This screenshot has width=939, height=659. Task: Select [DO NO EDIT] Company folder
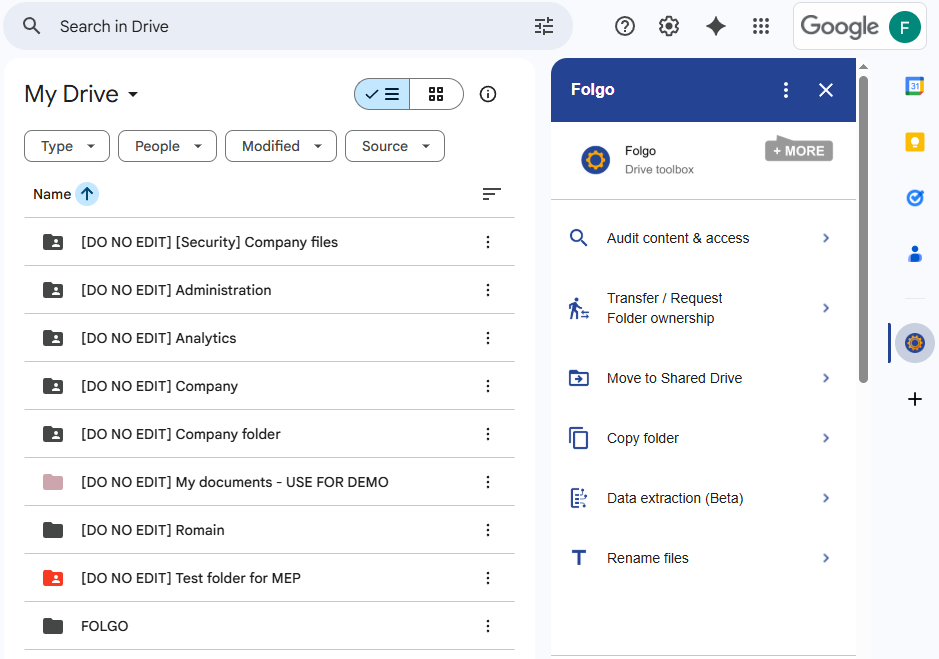coord(269,386)
